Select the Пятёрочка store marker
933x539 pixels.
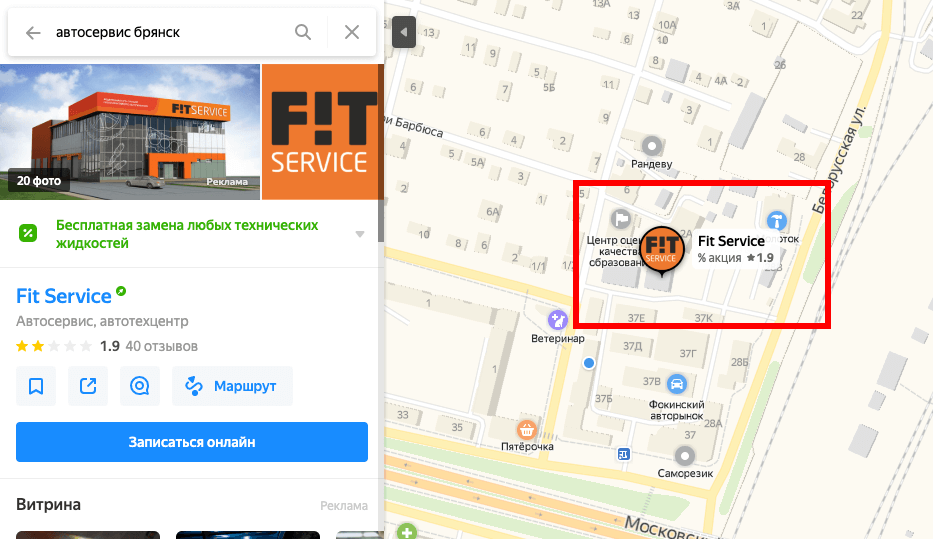[526, 430]
